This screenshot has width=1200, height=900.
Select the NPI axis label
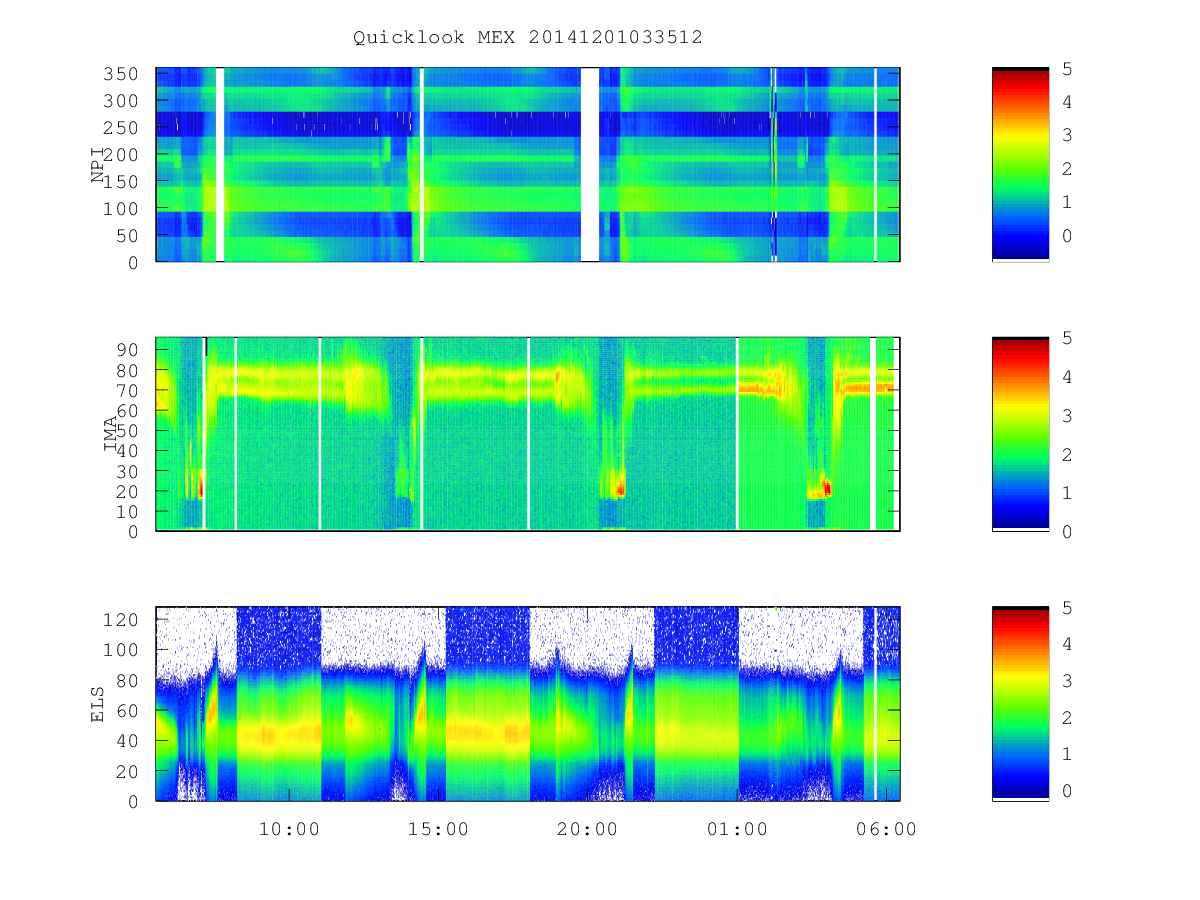pos(98,165)
